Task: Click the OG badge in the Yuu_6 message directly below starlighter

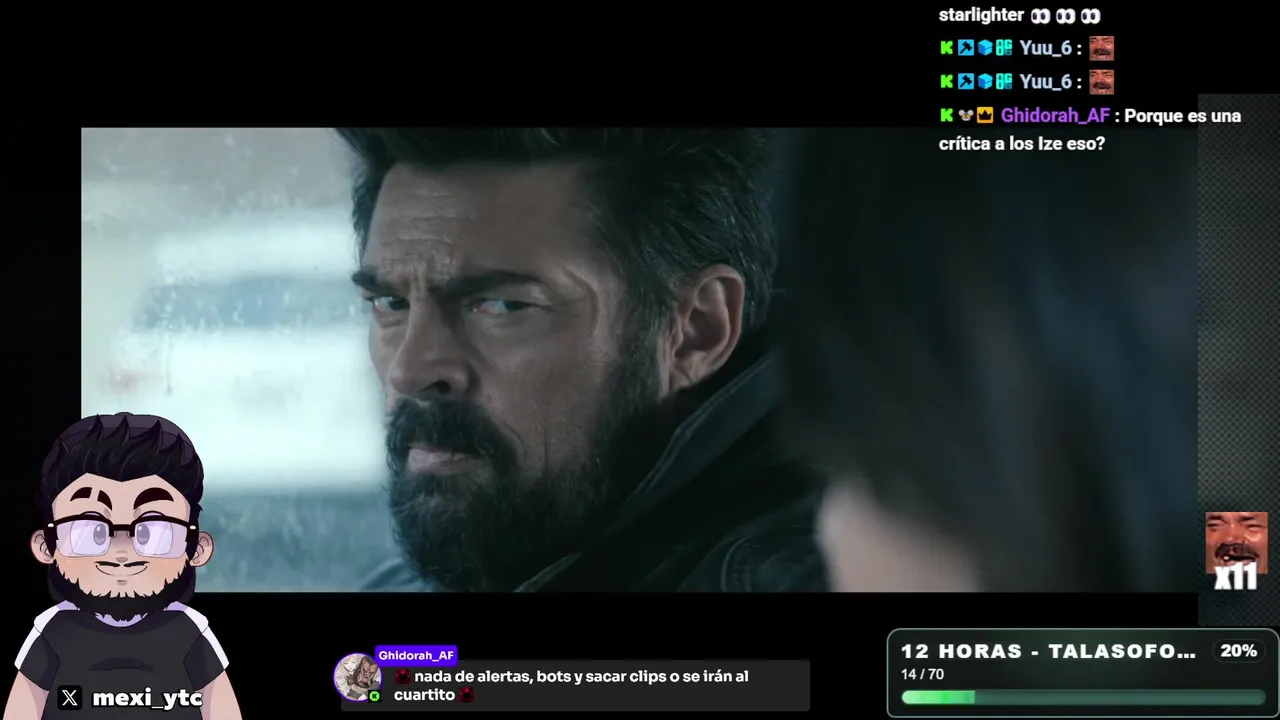Action: point(1004,48)
